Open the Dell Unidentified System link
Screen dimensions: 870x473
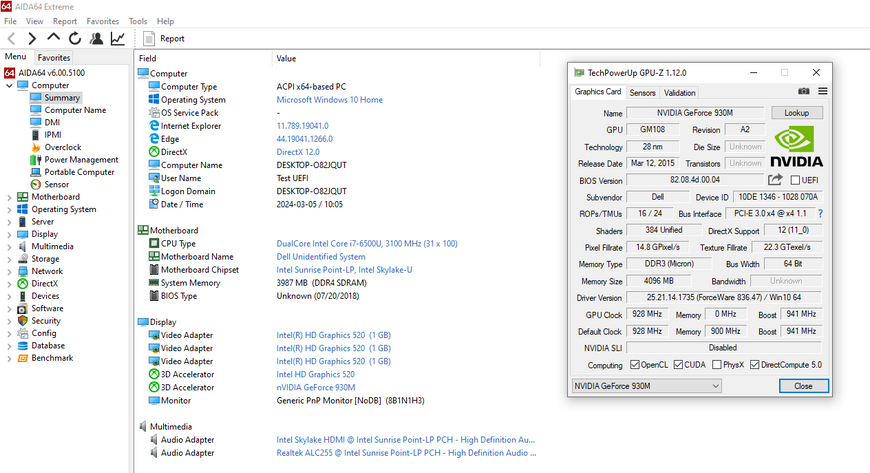click(321, 256)
